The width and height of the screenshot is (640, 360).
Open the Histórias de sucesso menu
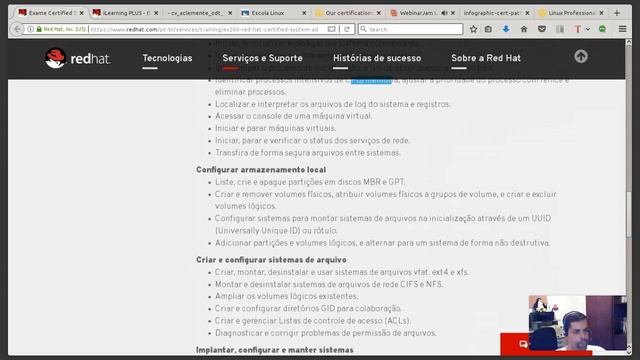[x=377, y=58]
